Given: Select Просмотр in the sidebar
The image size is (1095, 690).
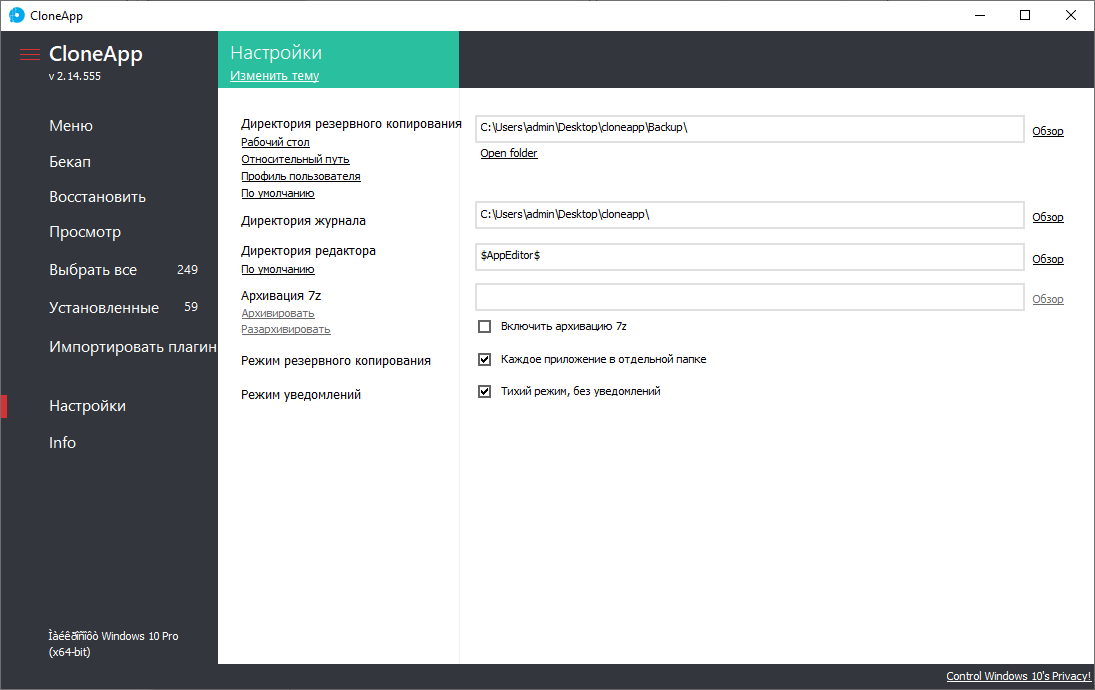Looking at the screenshot, I should 84,232.
